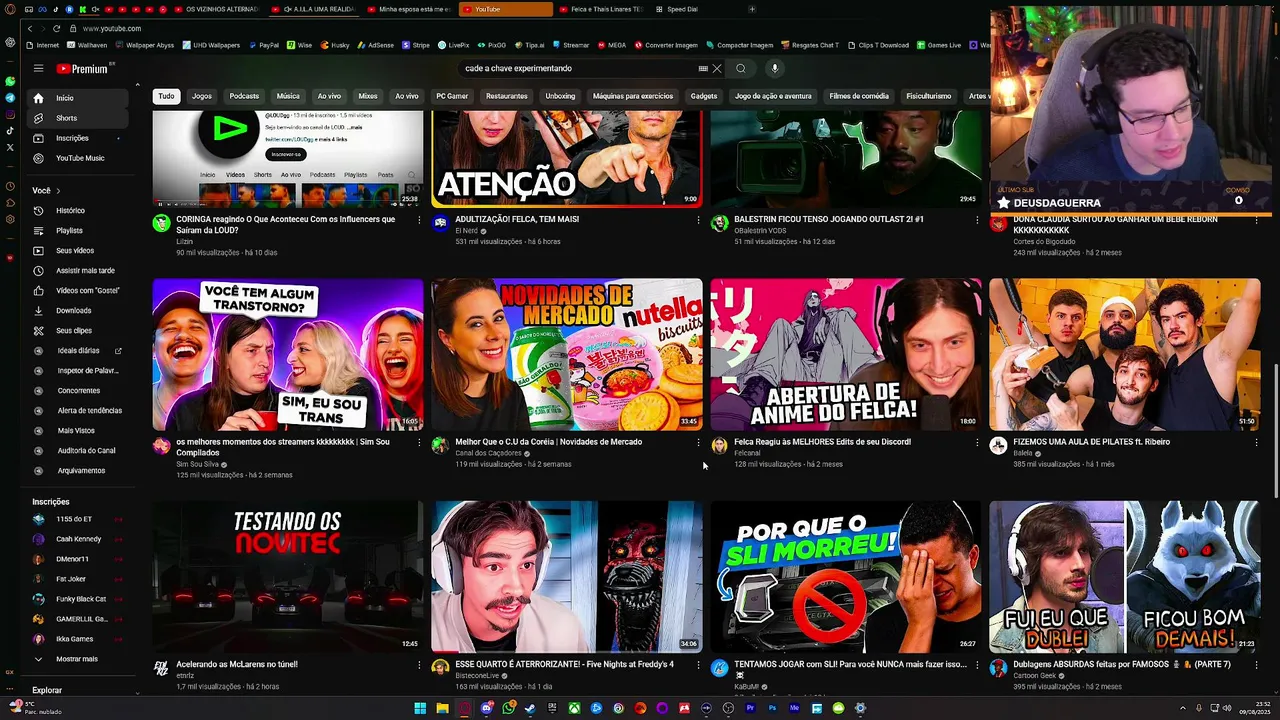Open WhatsApp in the Opera sidebar
This screenshot has height=720, width=1280.
click(x=10, y=81)
